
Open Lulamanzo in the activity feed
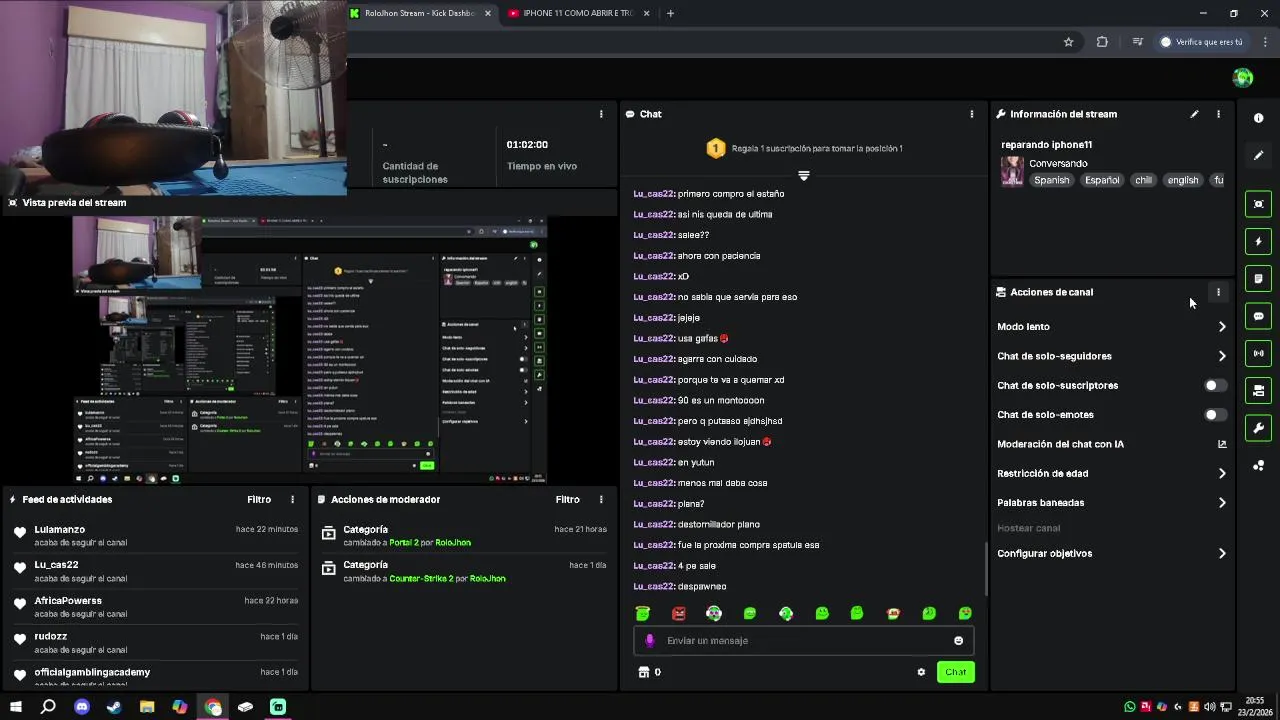coord(59,529)
